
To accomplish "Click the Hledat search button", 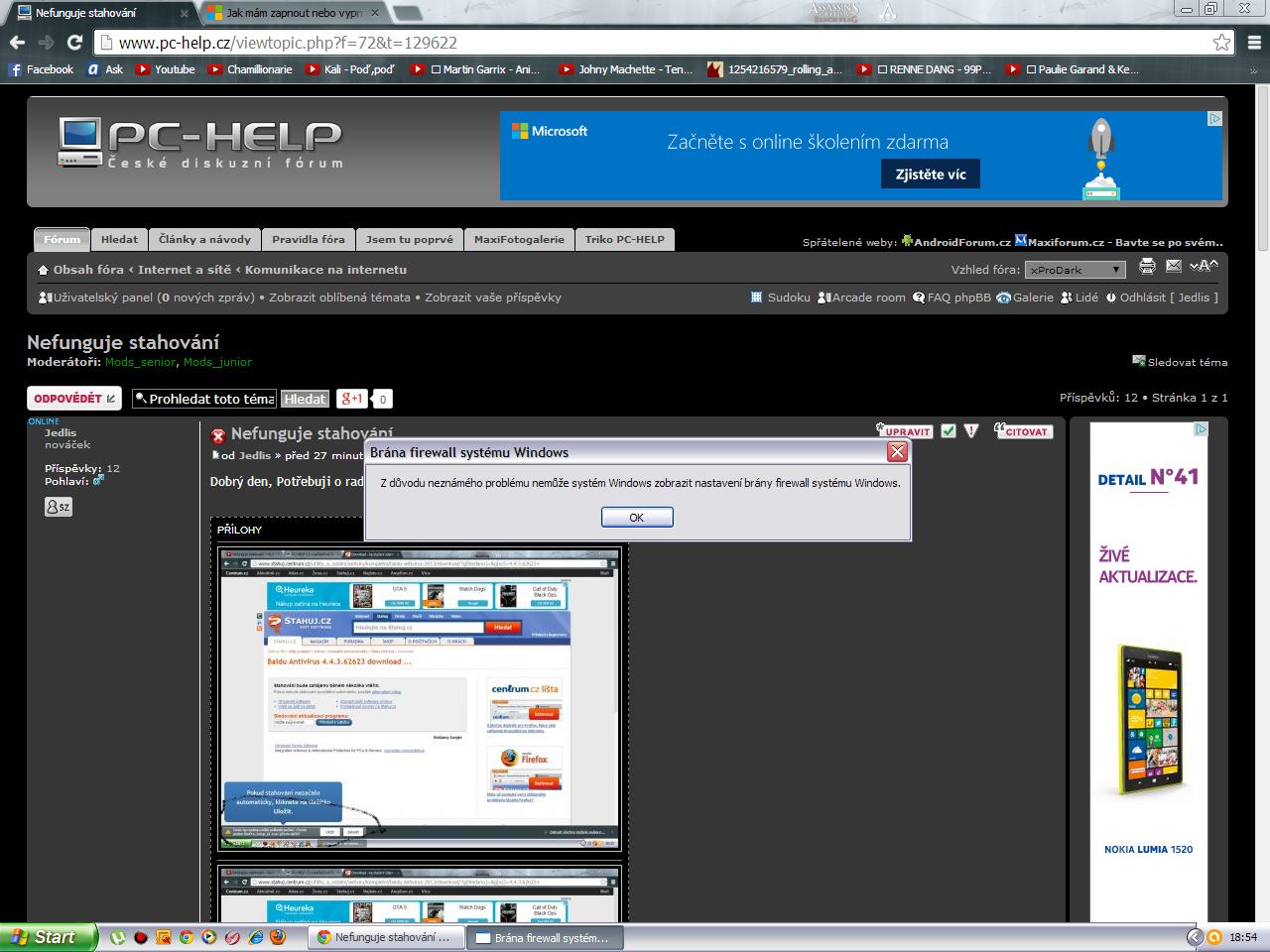I will pyautogui.click(x=305, y=399).
